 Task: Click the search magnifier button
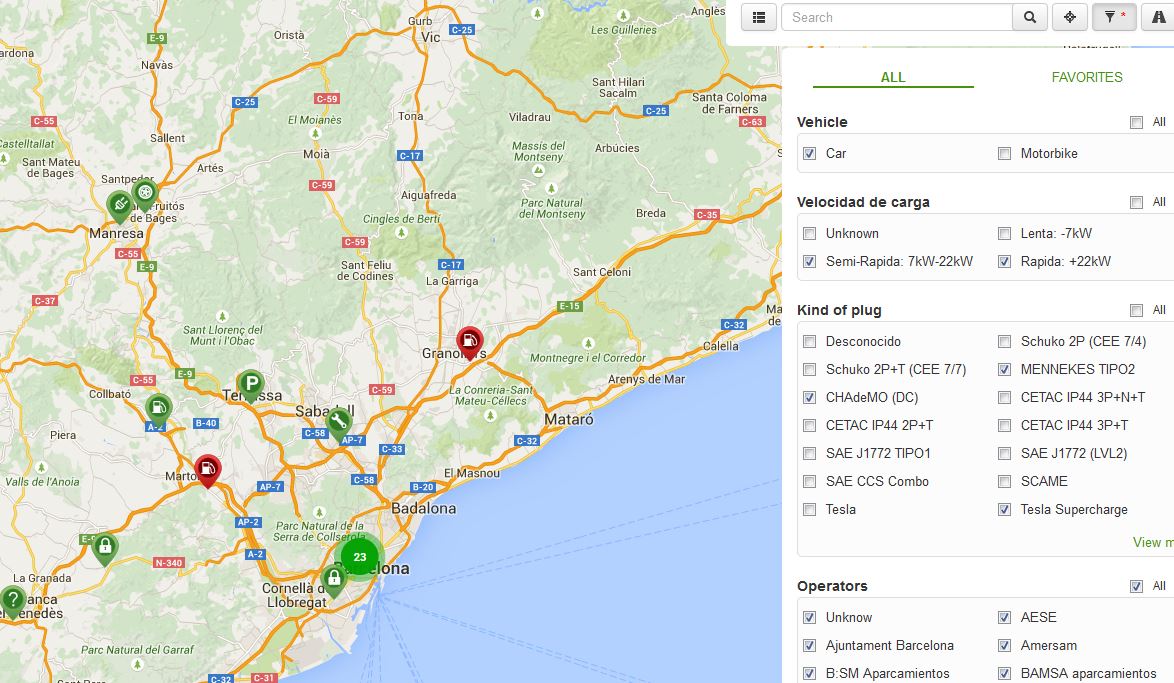1030,17
